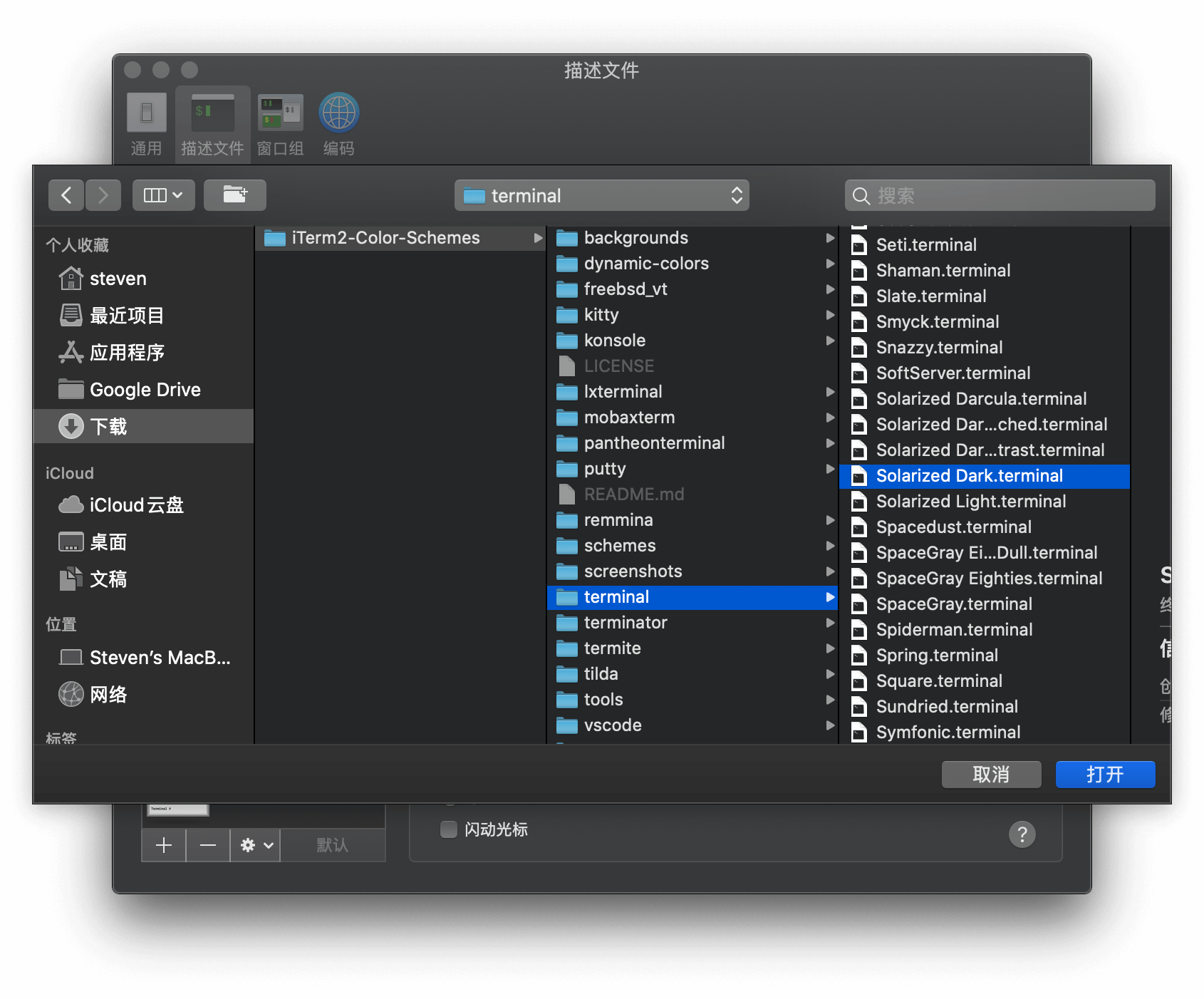Click the back navigation arrow
Viewport: 1204px width, 999px height.
(x=66, y=195)
